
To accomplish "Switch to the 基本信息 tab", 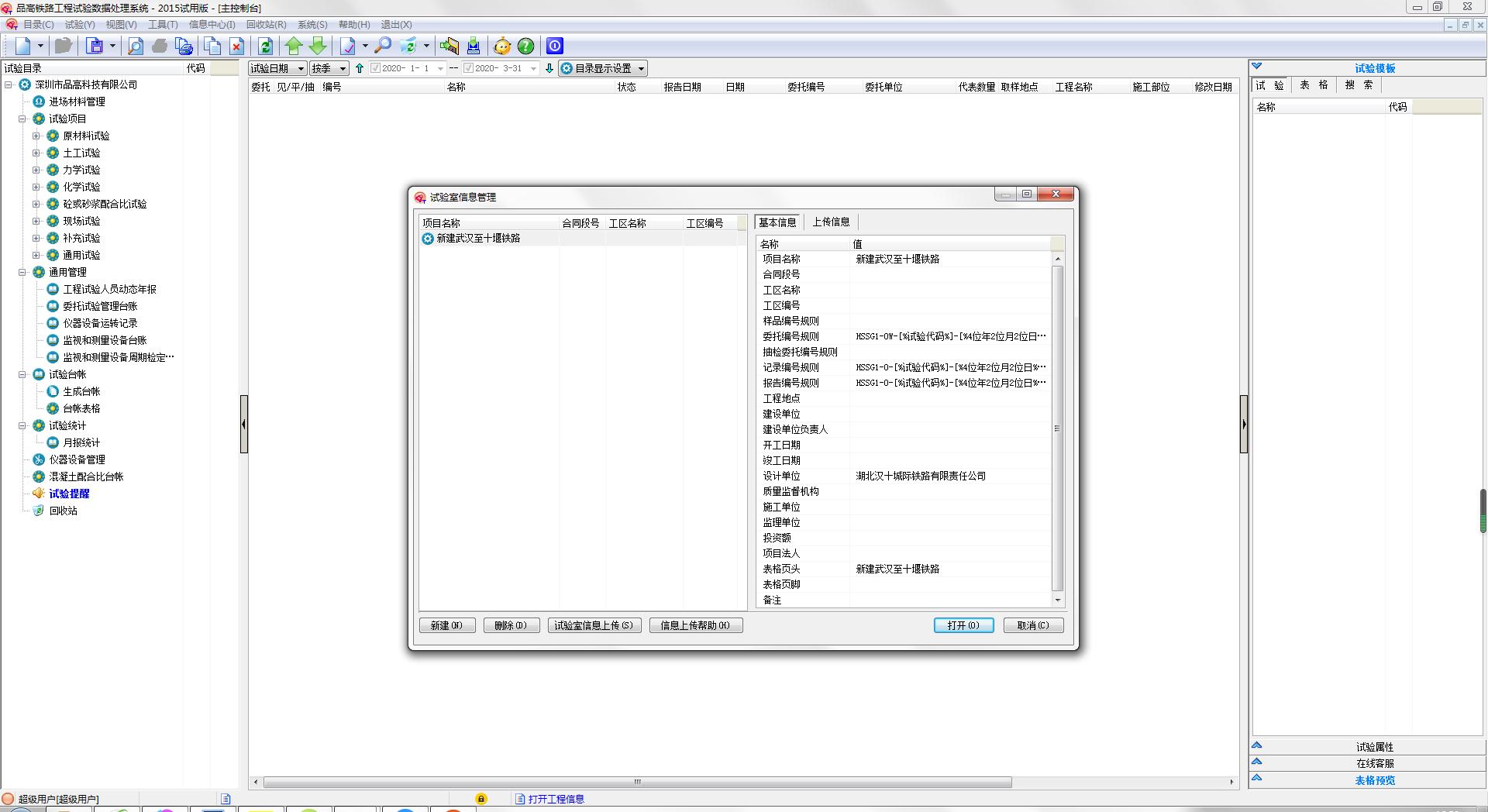I will (x=777, y=222).
